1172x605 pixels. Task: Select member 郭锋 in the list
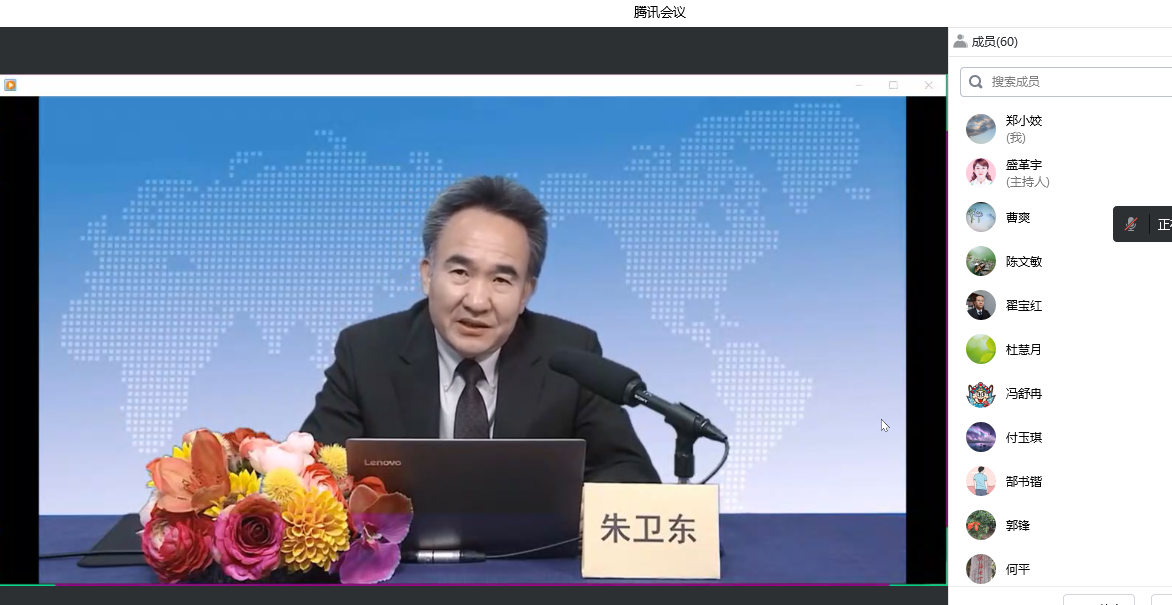(1017, 525)
